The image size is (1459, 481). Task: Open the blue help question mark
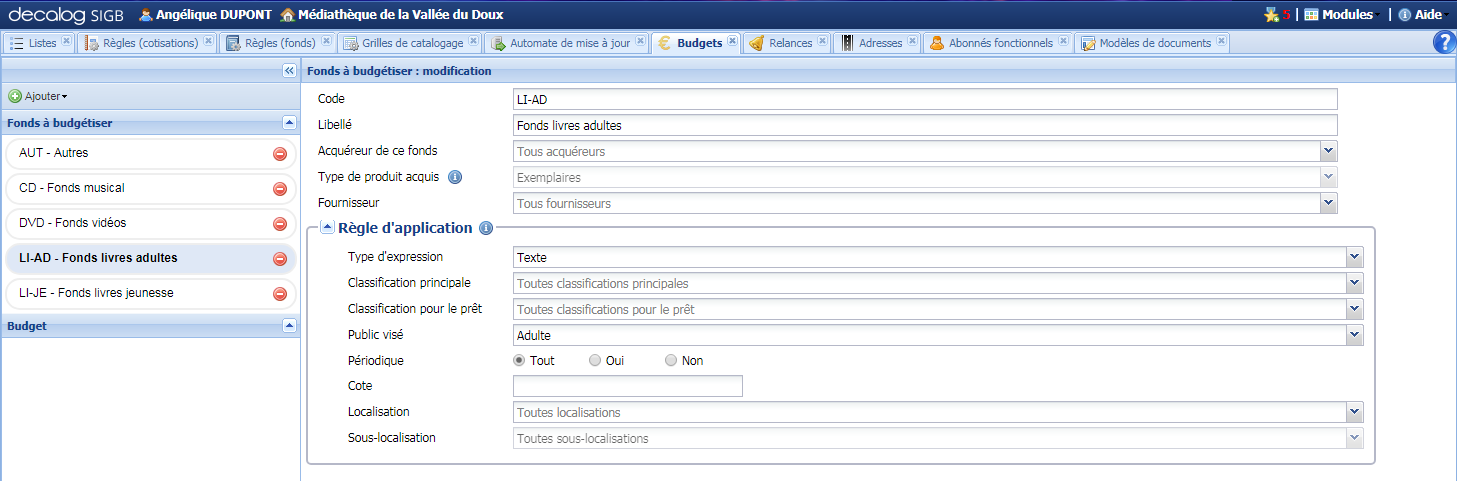tap(1443, 42)
